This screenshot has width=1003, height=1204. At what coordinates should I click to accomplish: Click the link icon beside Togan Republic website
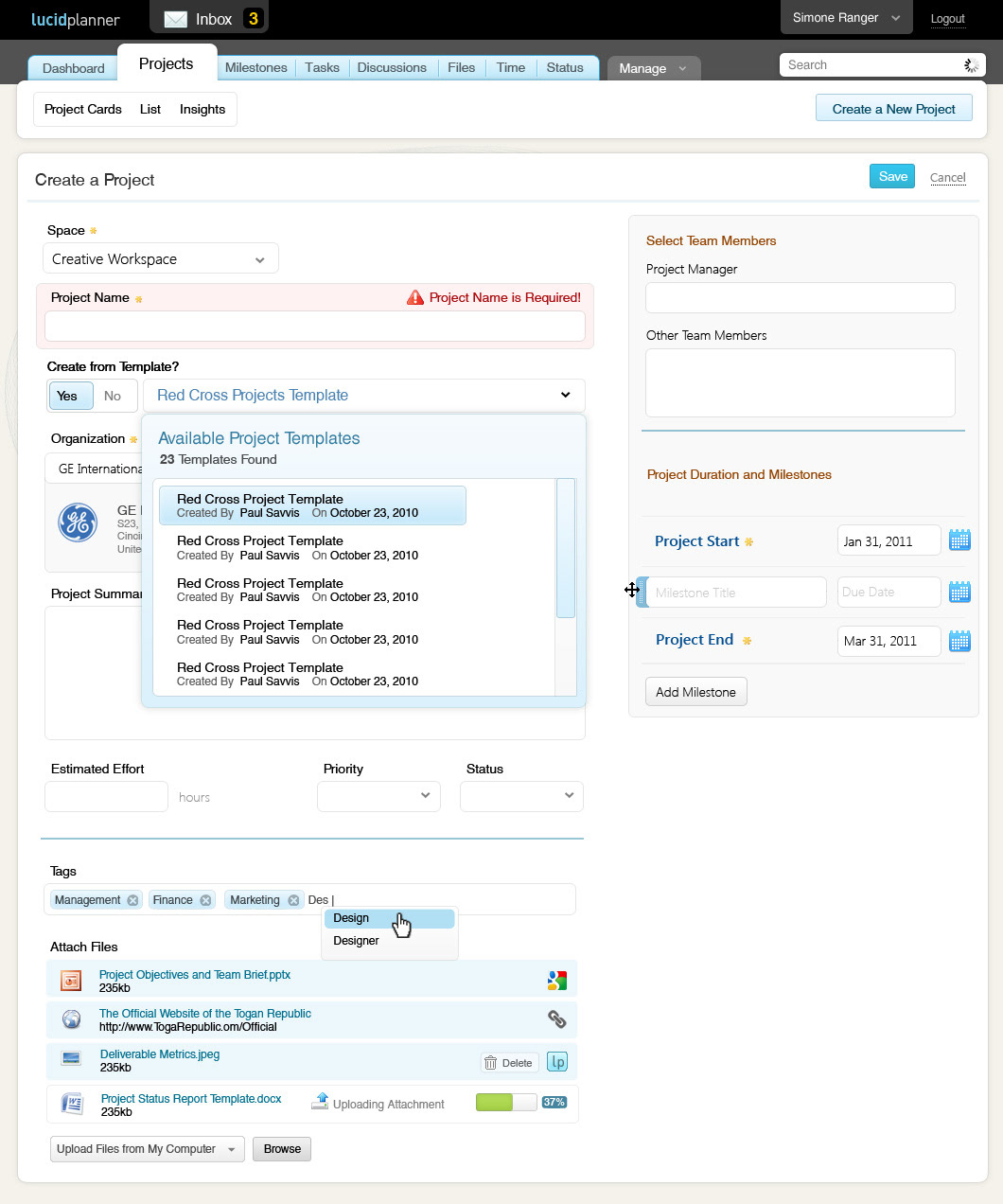(557, 1019)
